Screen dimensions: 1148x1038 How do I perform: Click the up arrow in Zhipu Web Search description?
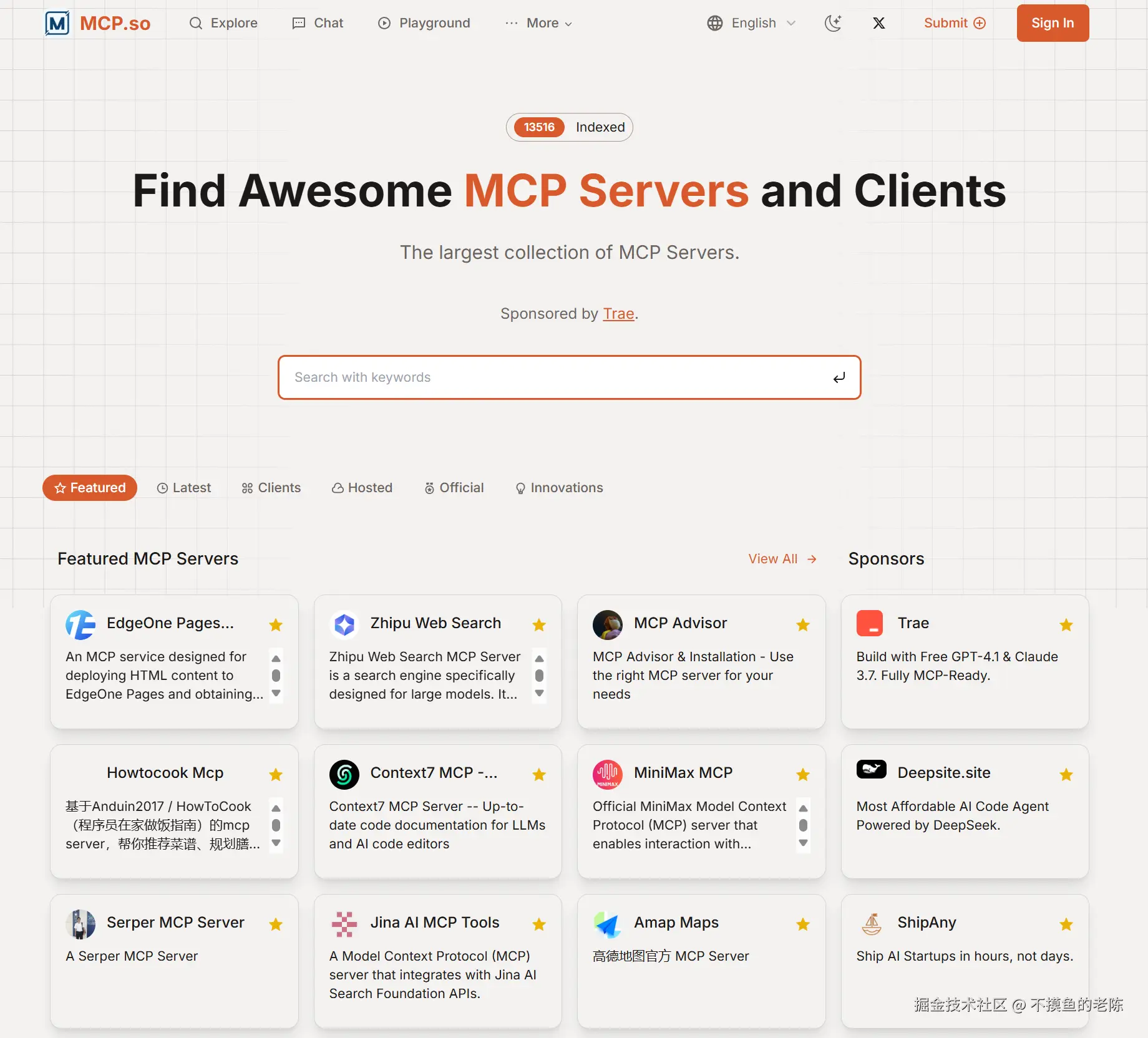click(540, 658)
